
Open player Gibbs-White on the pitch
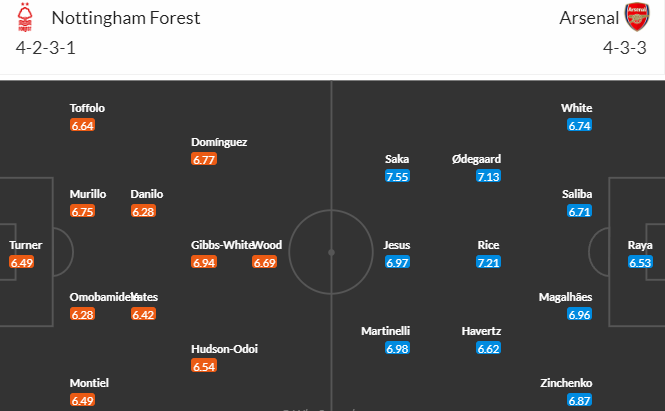(222, 245)
